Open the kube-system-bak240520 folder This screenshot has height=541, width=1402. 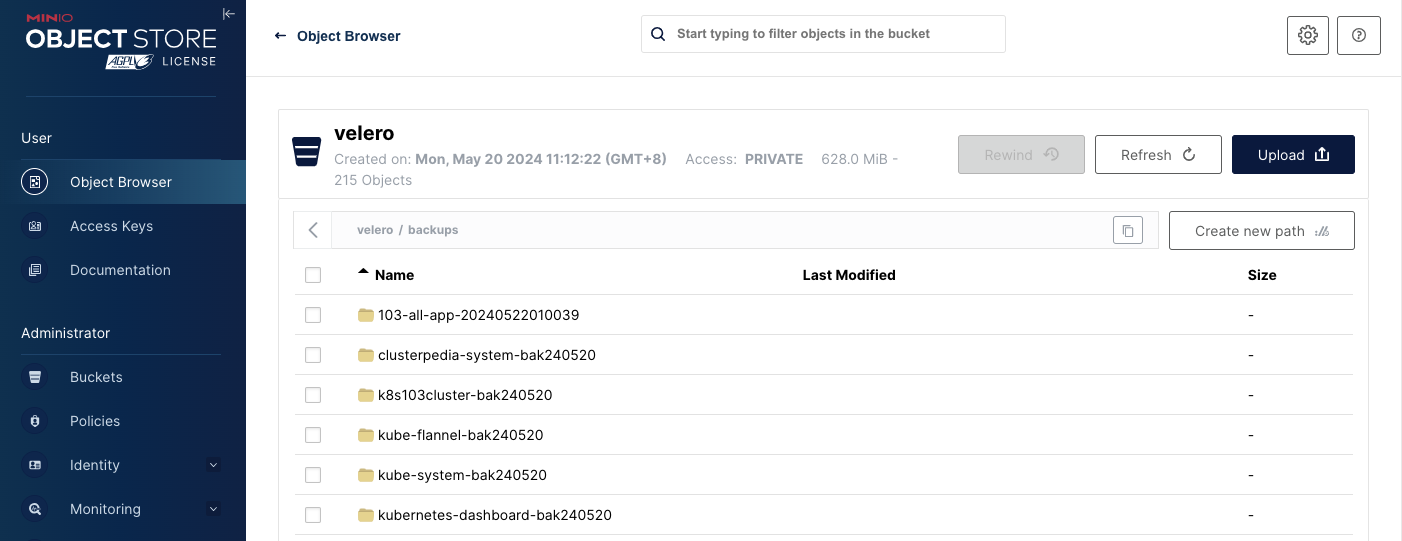(x=462, y=475)
